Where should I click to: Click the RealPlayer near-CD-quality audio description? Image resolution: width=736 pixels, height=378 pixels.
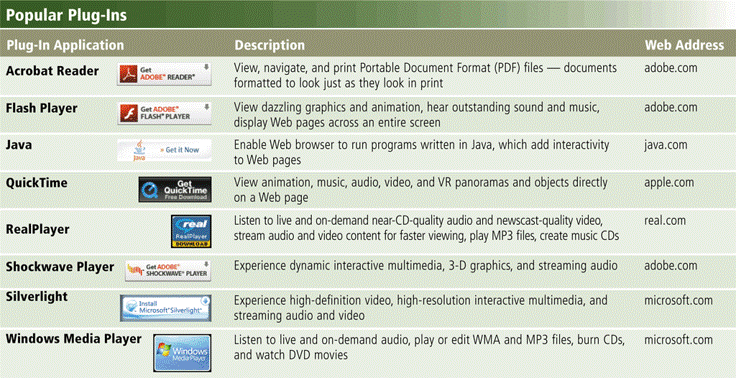click(426, 228)
